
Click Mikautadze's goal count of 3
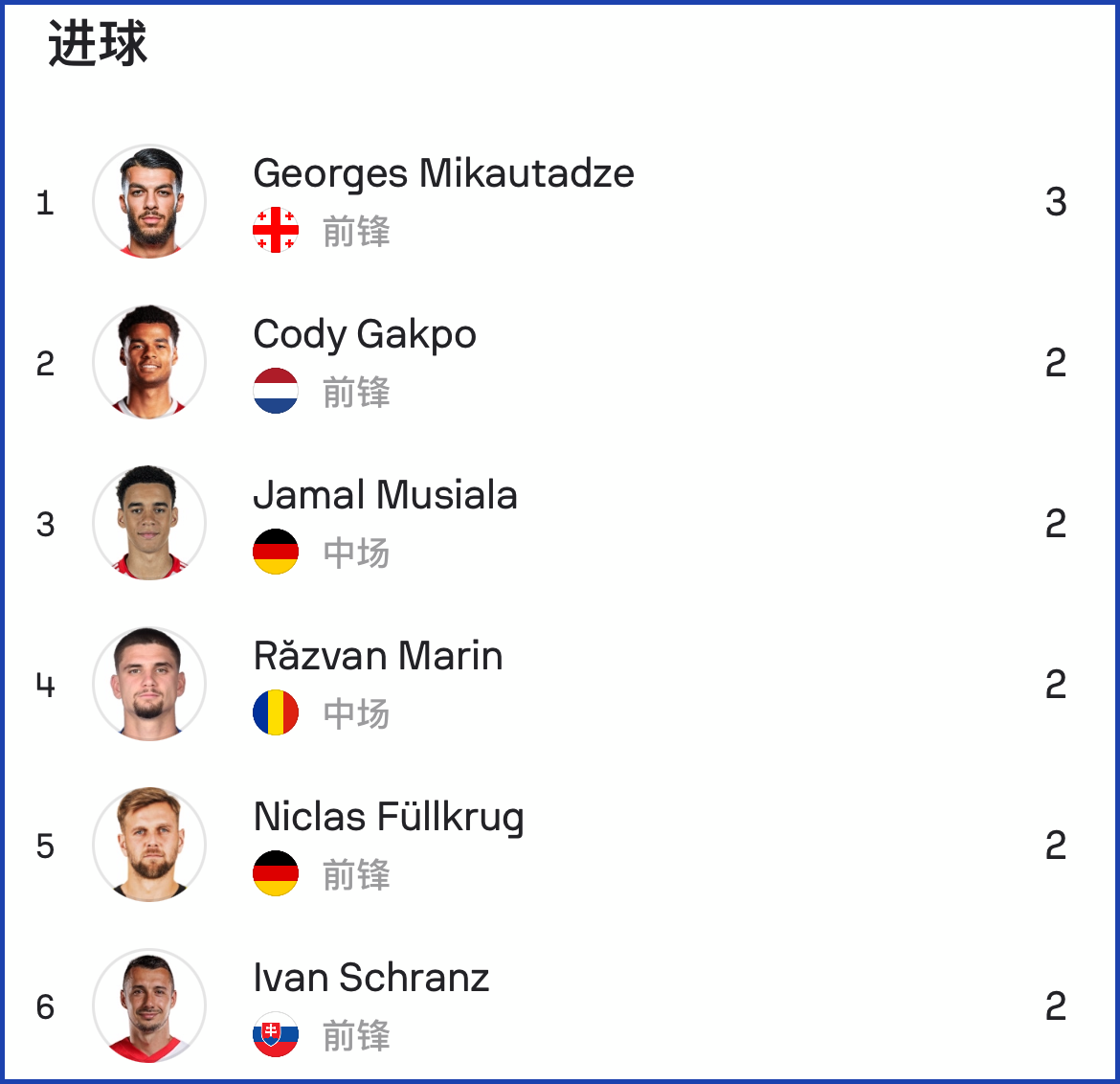(x=1056, y=201)
